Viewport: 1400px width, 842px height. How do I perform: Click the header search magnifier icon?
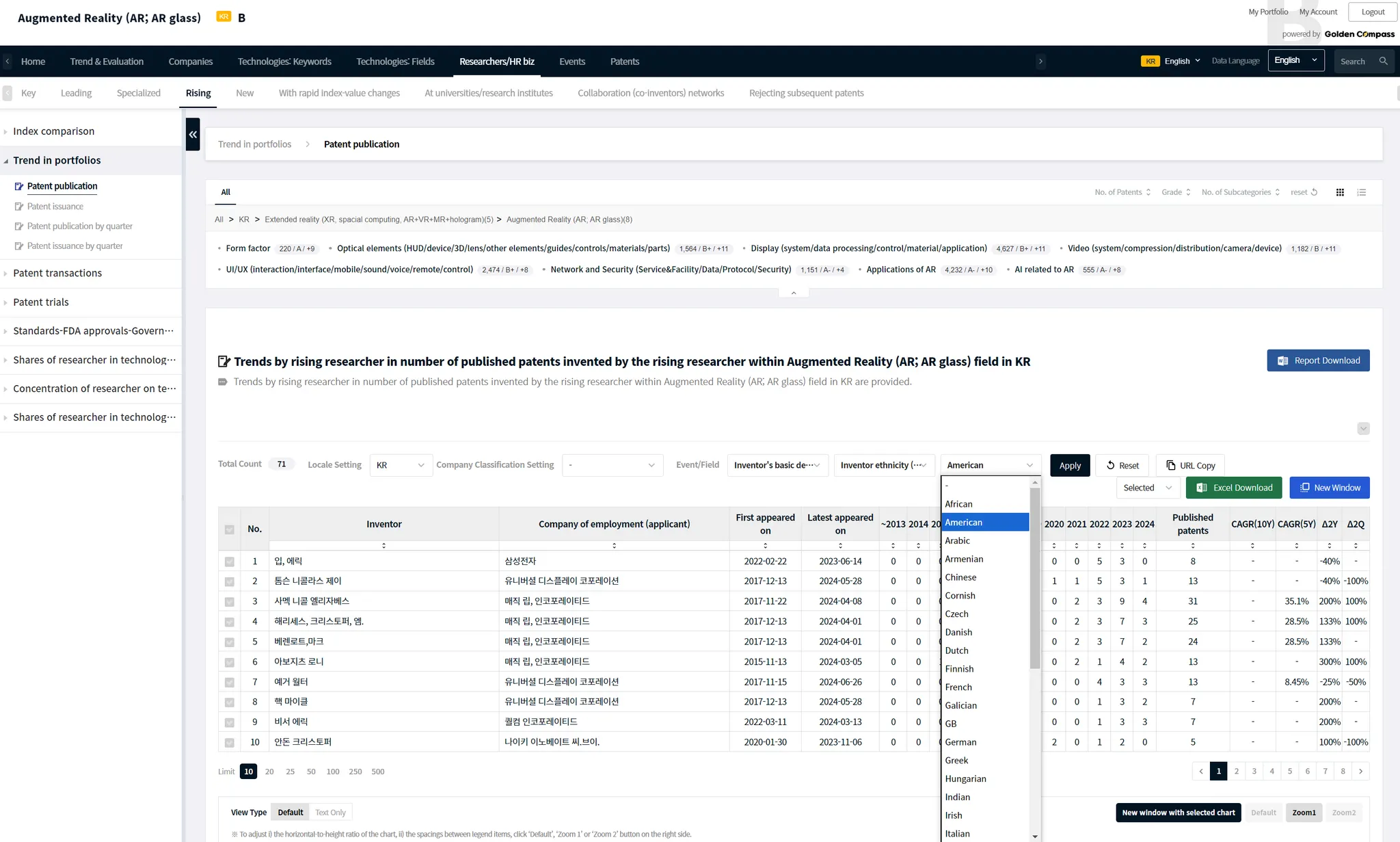(1383, 61)
